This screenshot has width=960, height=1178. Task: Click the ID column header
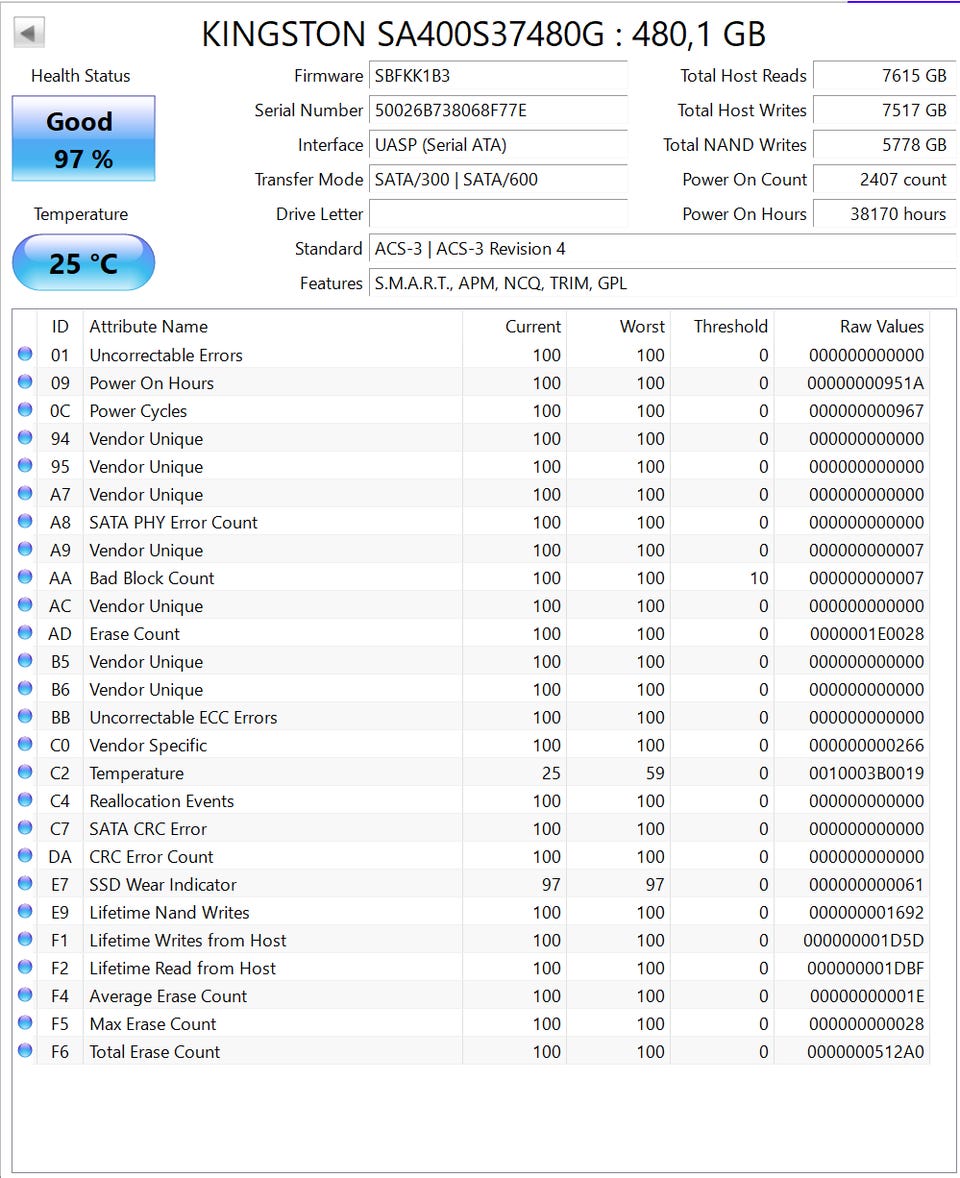(x=60, y=327)
